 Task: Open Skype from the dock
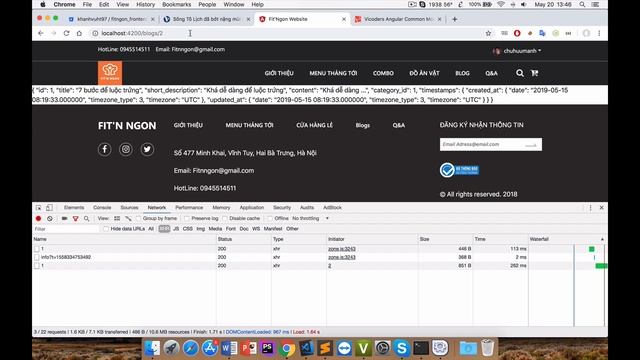coord(402,348)
